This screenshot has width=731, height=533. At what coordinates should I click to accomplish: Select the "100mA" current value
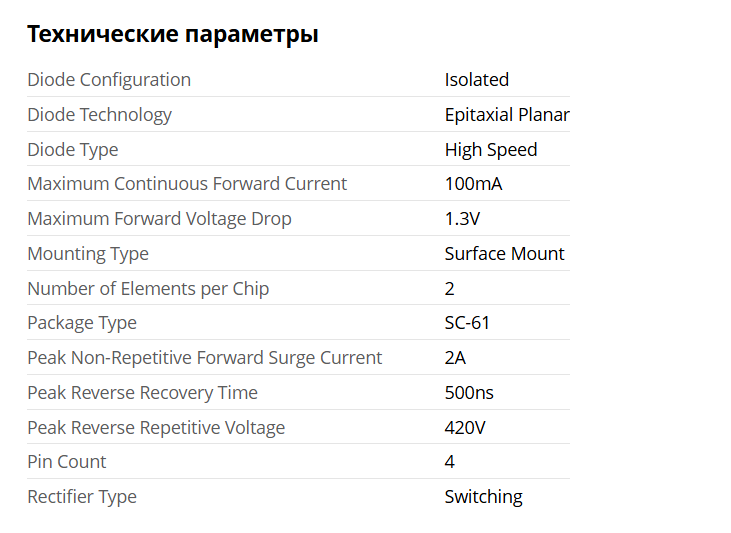[x=473, y=184]
